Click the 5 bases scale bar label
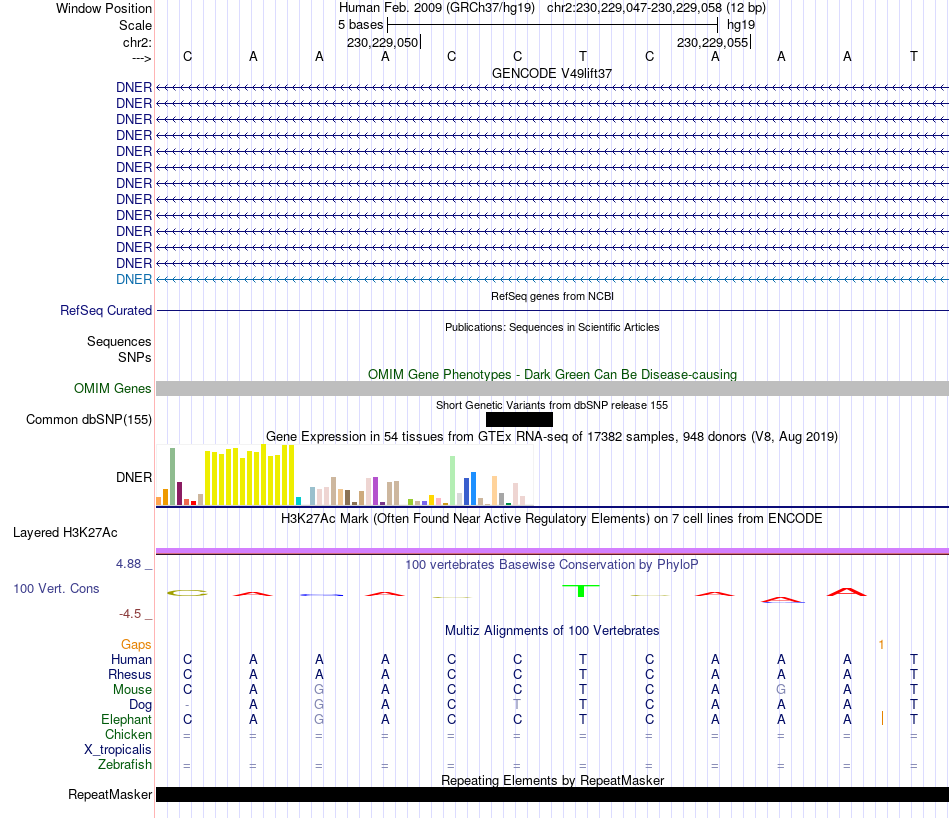The height and width of the screenshot is (818, 950). tap(360, 25)
